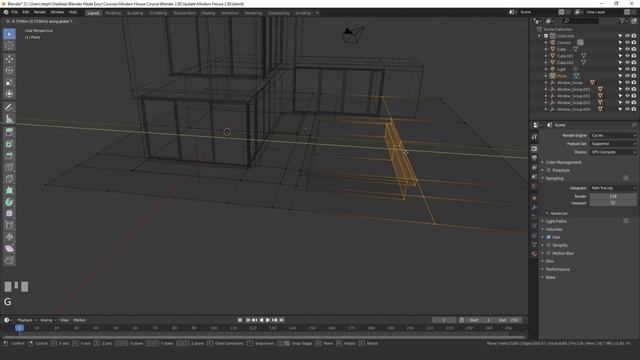Select the Smooth tool

(x=9, y=213)
